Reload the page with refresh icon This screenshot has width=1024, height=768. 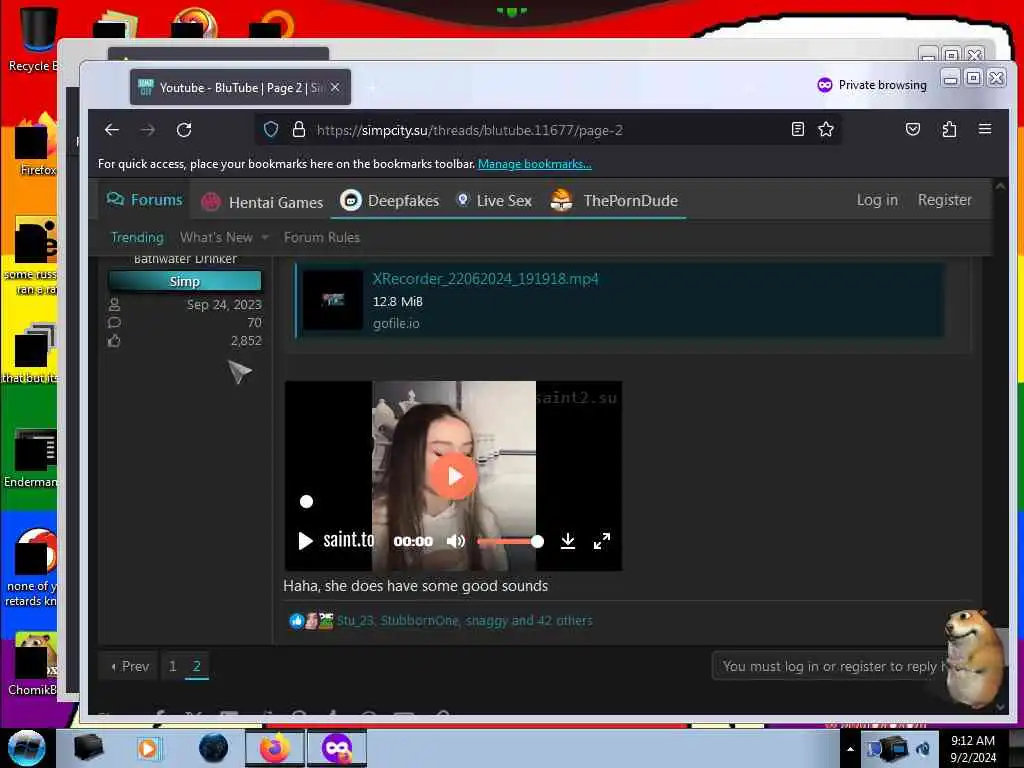[184, 130]
